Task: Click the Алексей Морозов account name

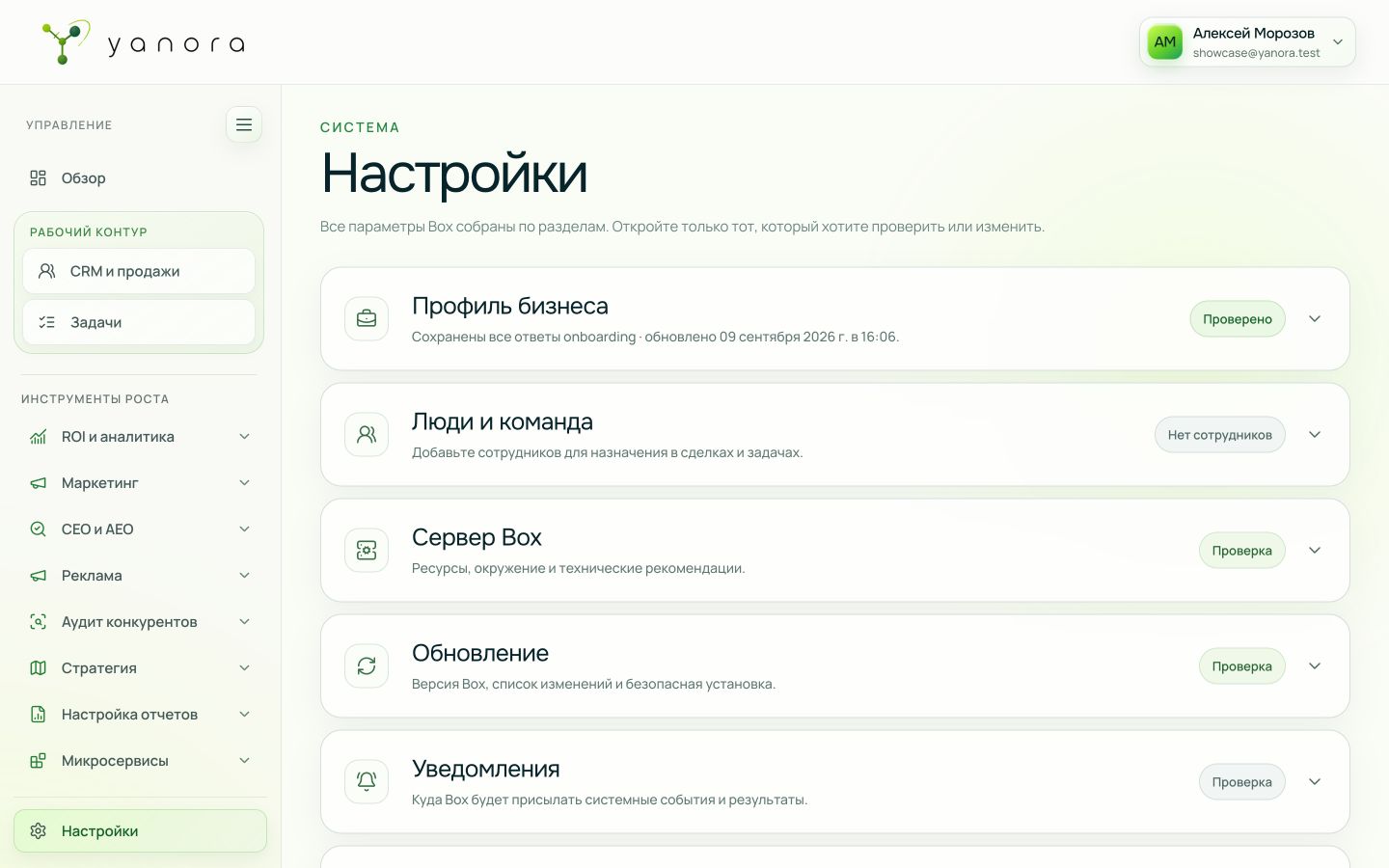Action: (1254, 34)
